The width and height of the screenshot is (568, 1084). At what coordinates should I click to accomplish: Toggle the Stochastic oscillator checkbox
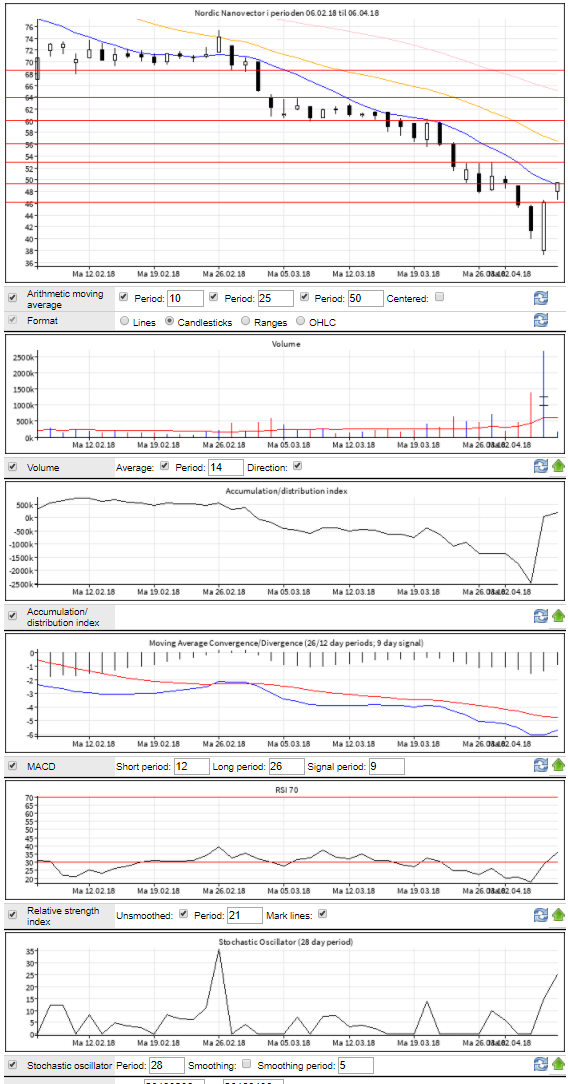point(12,1065)
